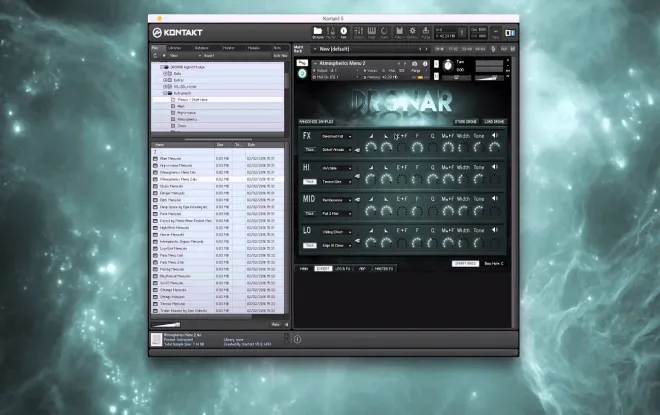Image resolution: width=660 pixels, height=415 pixels.
Task: Toggle the Thick button in HI row
Action: point(309,182)
